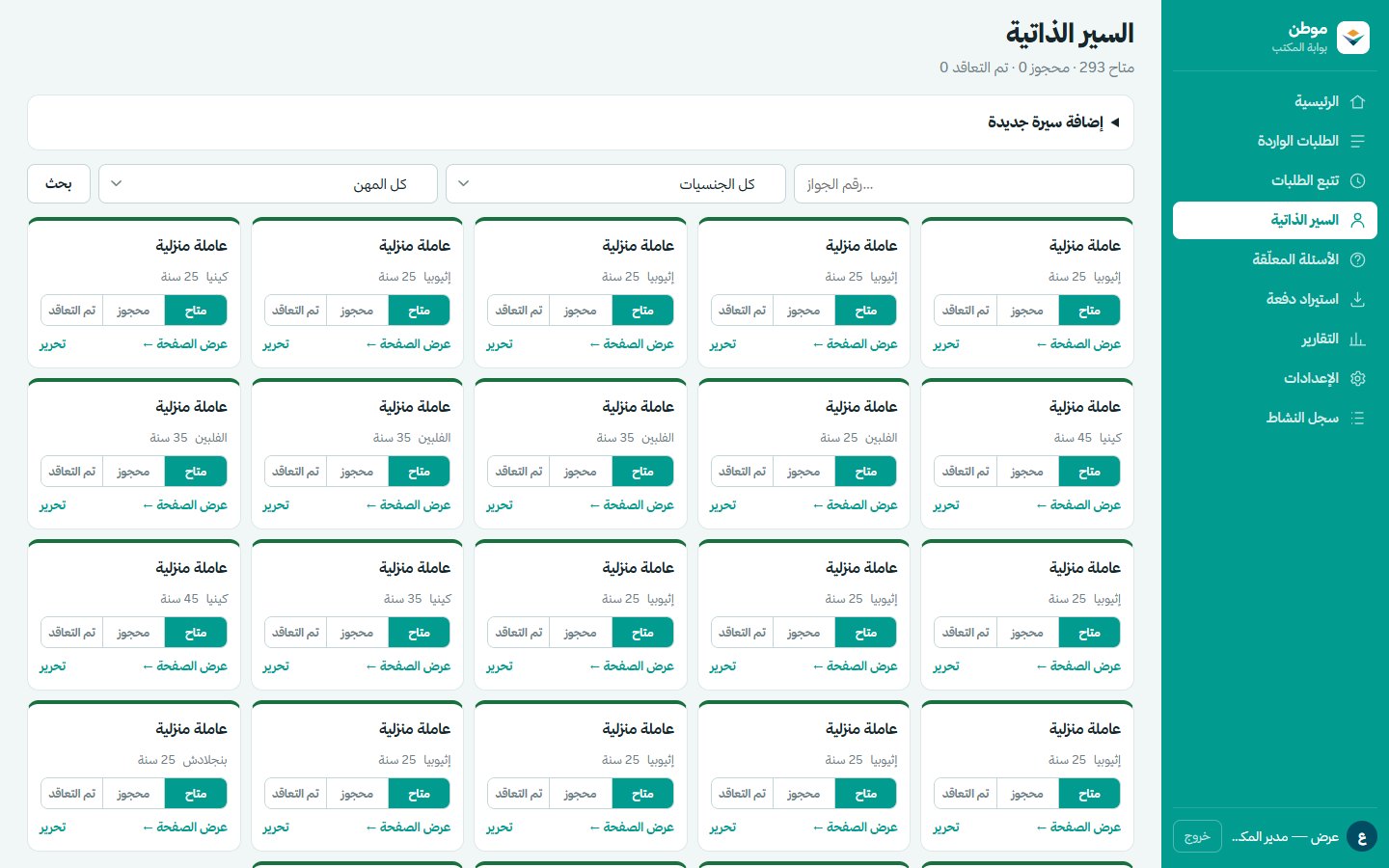Click the download icon beside استيراد دفعة
This screenshot has height=868, width=1389.
click(x=1357, y=299)
